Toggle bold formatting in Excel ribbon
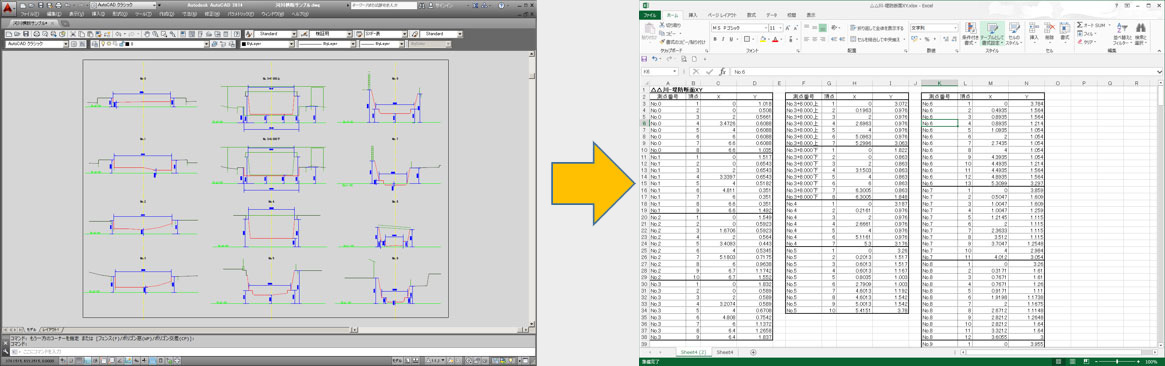 (715, 39)
